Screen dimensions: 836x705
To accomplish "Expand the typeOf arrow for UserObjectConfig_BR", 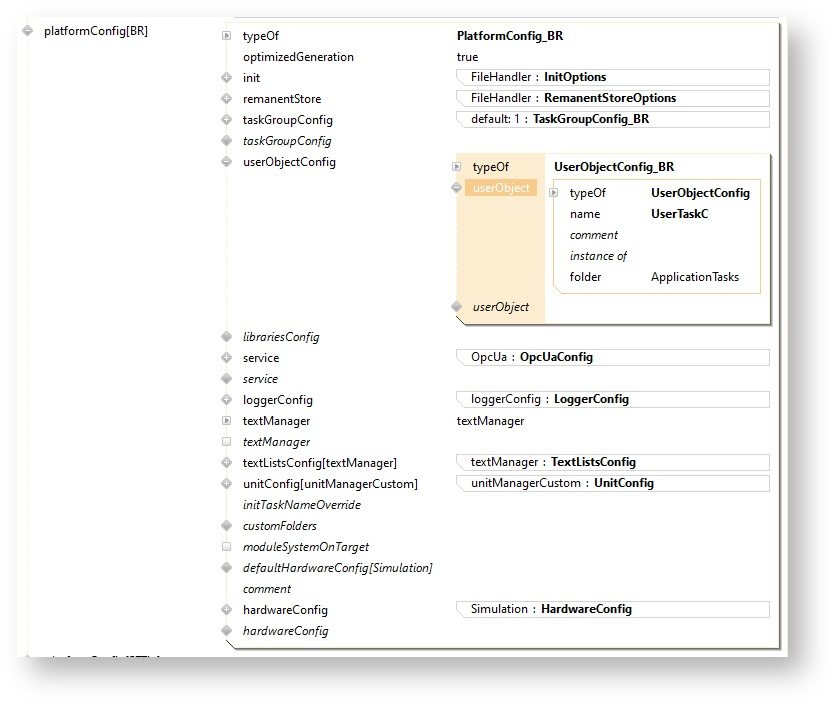I will click(457, 167).
